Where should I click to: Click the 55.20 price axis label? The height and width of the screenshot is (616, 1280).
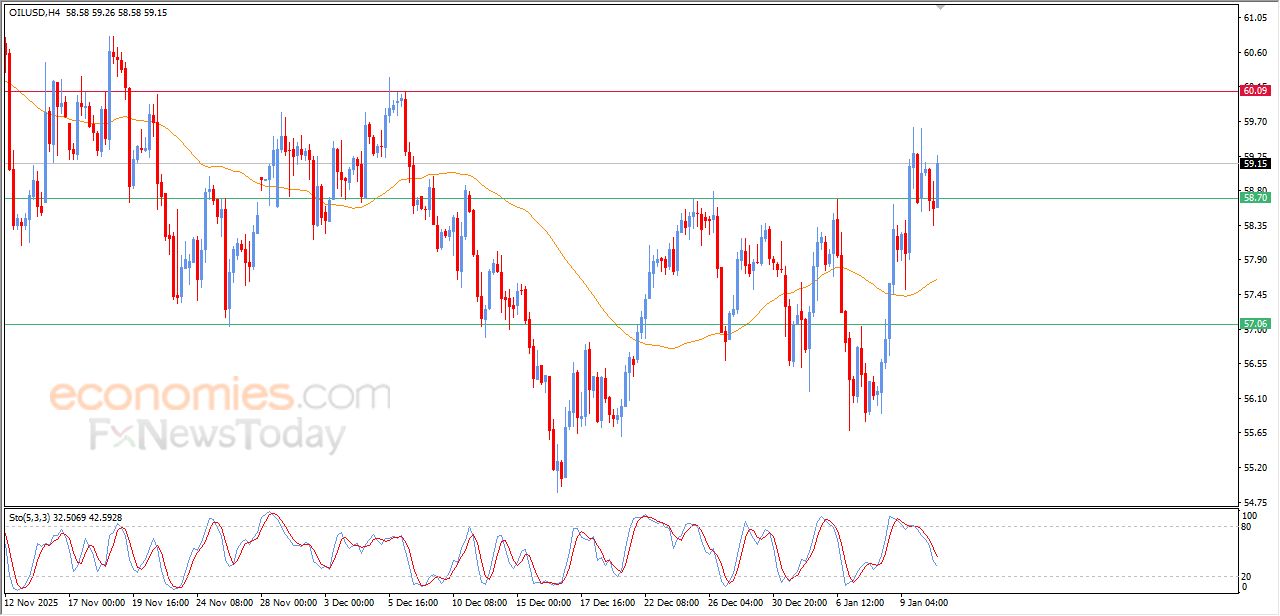(1255, 467)
